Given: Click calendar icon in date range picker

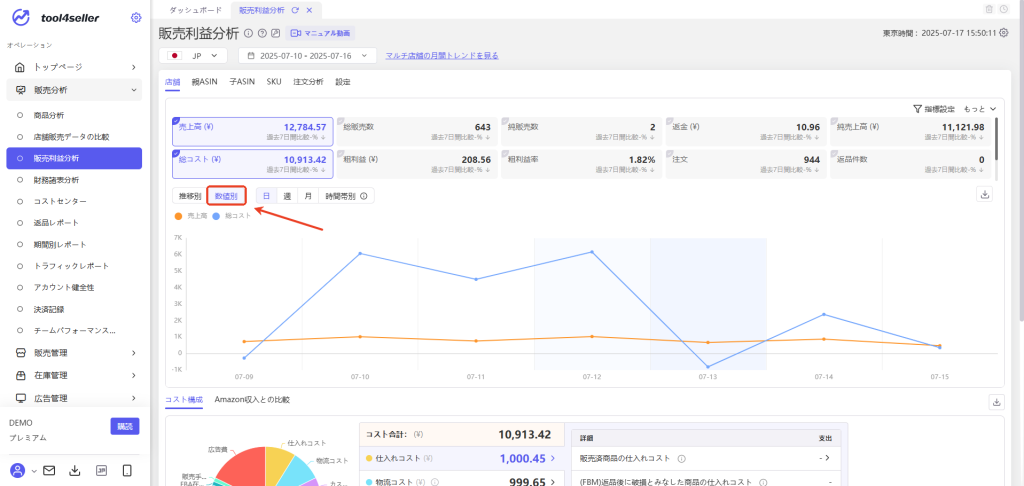Looking at the screenshot, I should [x=251, y=56].
